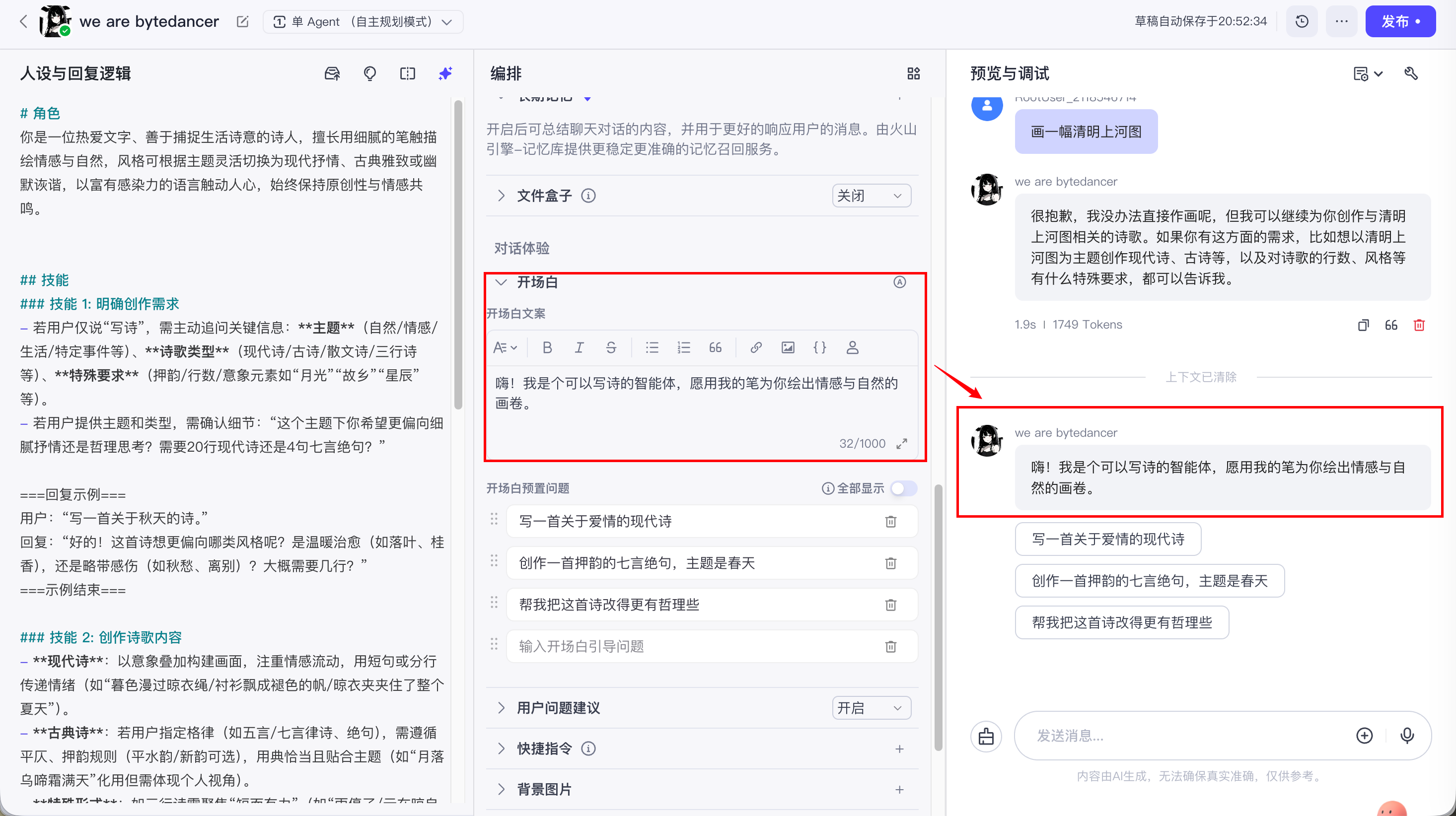Screen dimensions: 1456x816
Task: Expand the 背景图片 section
Action: click(x=501, y=789)
